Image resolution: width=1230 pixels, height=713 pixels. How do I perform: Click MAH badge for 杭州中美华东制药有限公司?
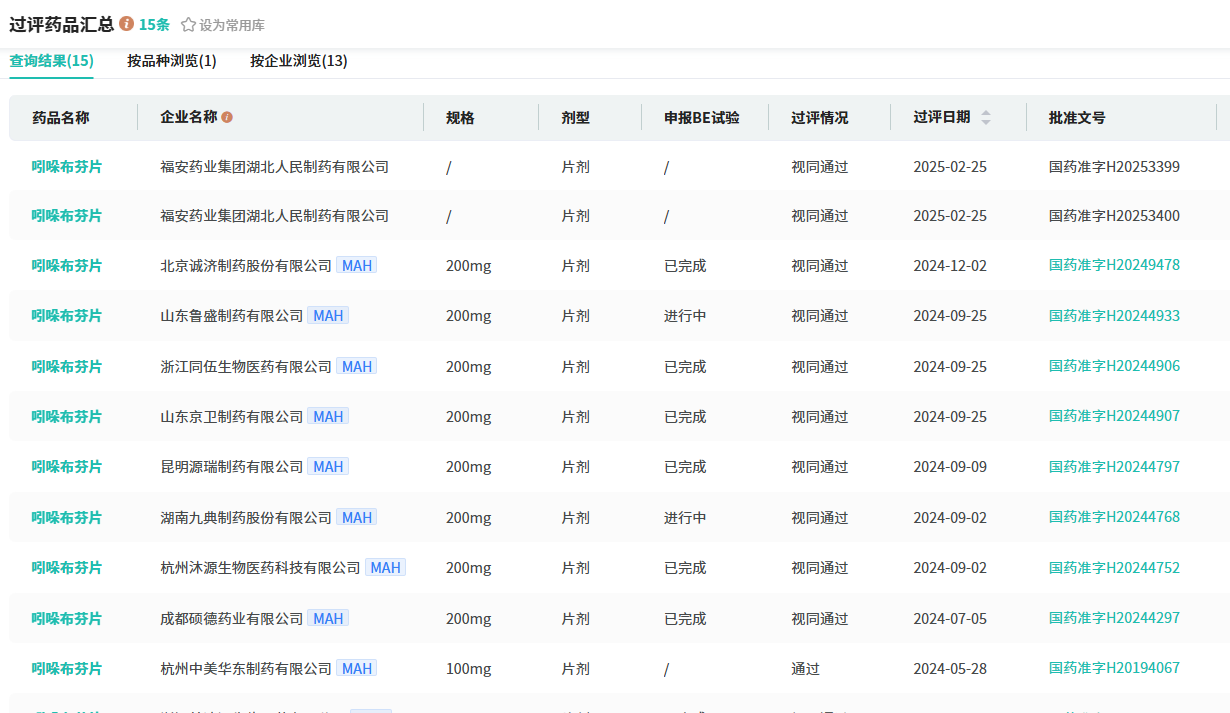click(x=357, y=669)
